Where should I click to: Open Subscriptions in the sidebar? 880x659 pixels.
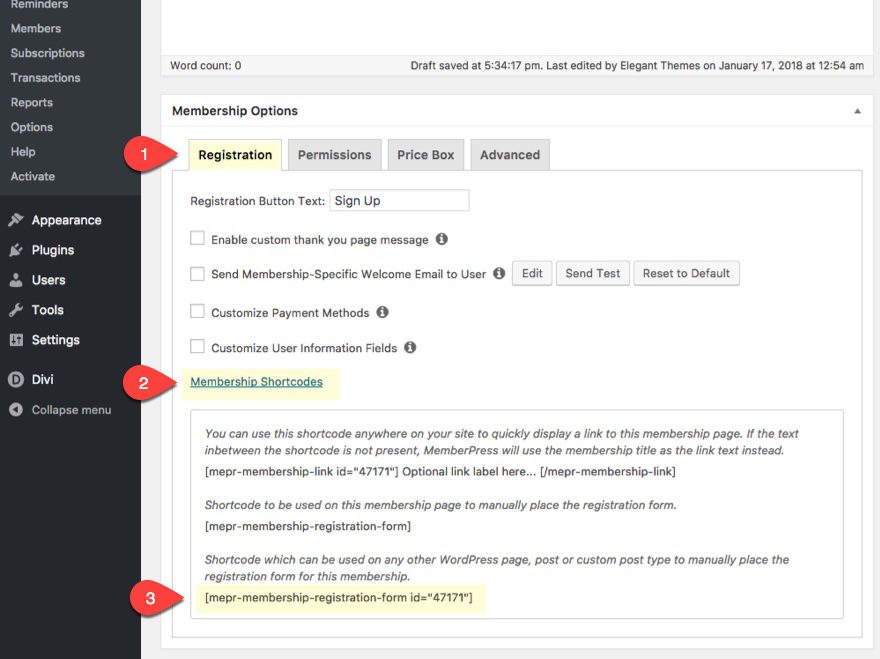(48, 53)
